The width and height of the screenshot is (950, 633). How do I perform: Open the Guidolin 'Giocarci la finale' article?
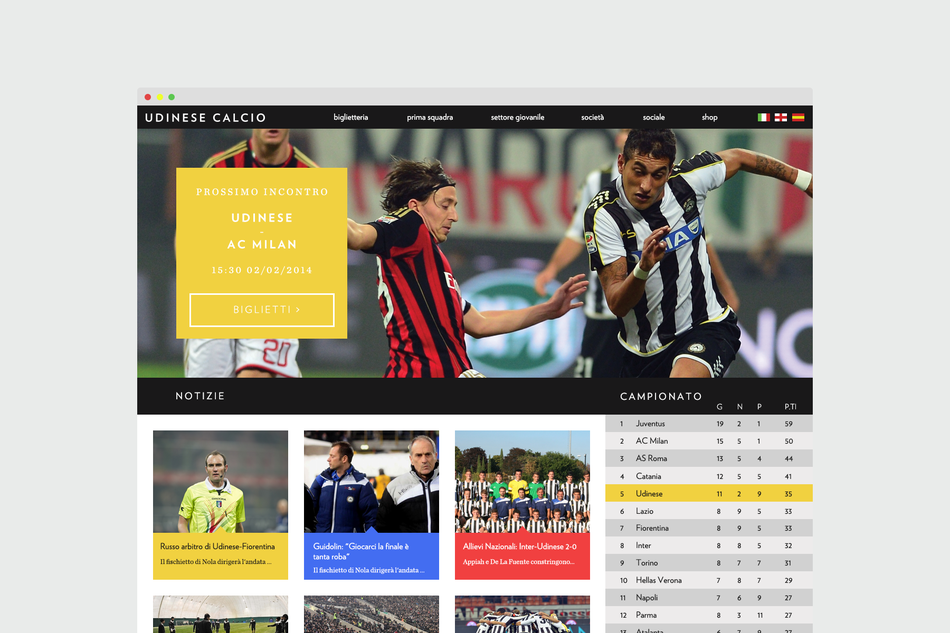(x=371, y=556)
